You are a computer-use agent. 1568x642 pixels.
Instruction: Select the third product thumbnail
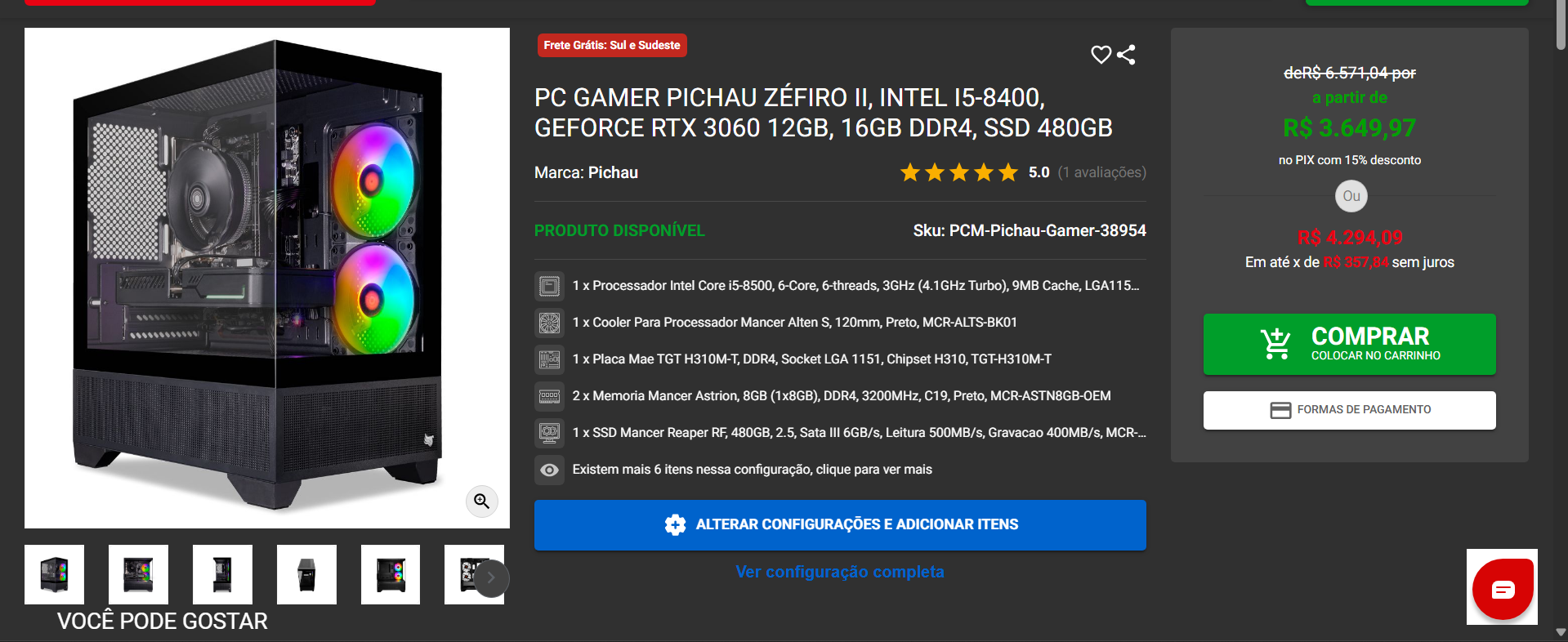222,574
